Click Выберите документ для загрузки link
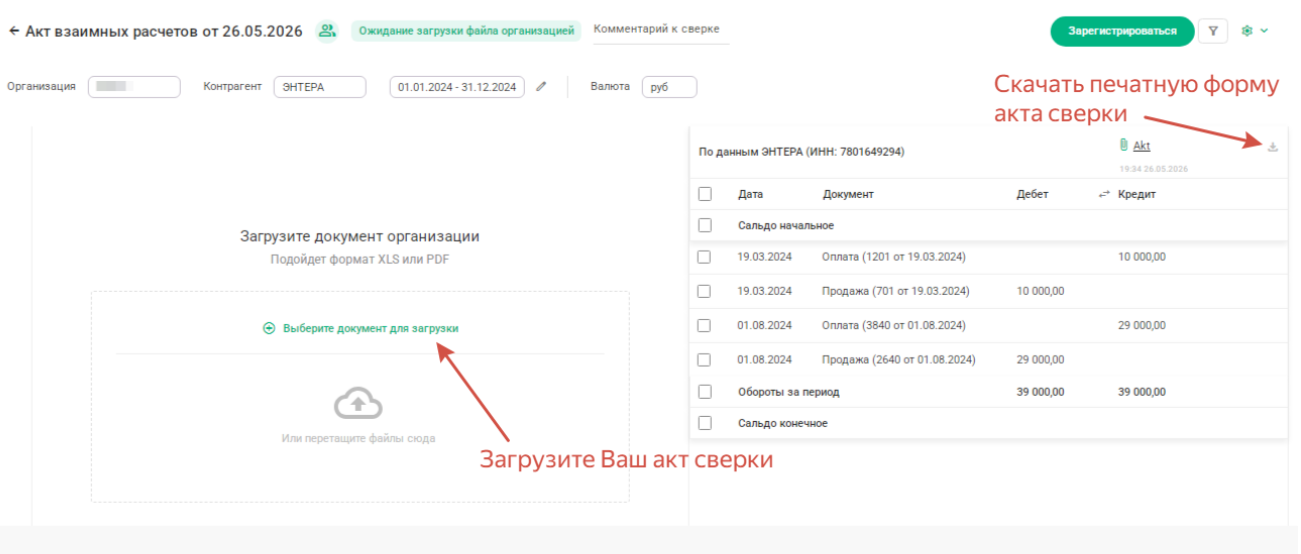 click(x=371, y=328)
